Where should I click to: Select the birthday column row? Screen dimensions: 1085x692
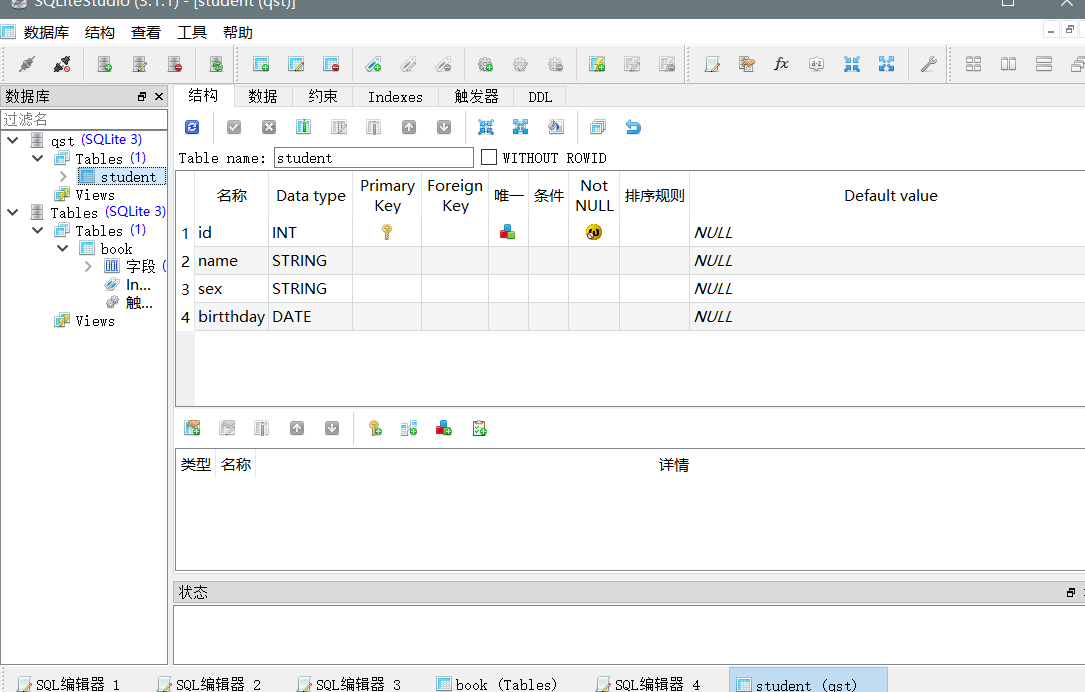pyautogui.click(x=630, y=316)
